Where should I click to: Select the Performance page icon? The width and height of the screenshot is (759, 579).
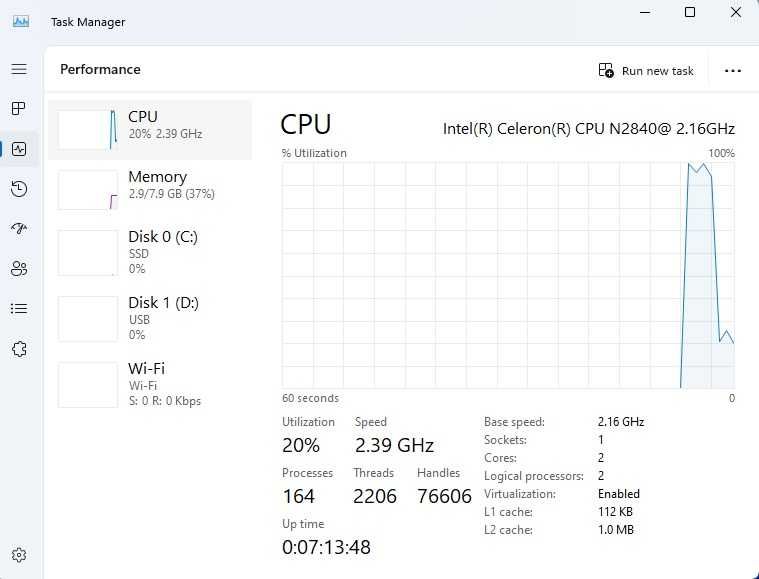pos(19,149)
